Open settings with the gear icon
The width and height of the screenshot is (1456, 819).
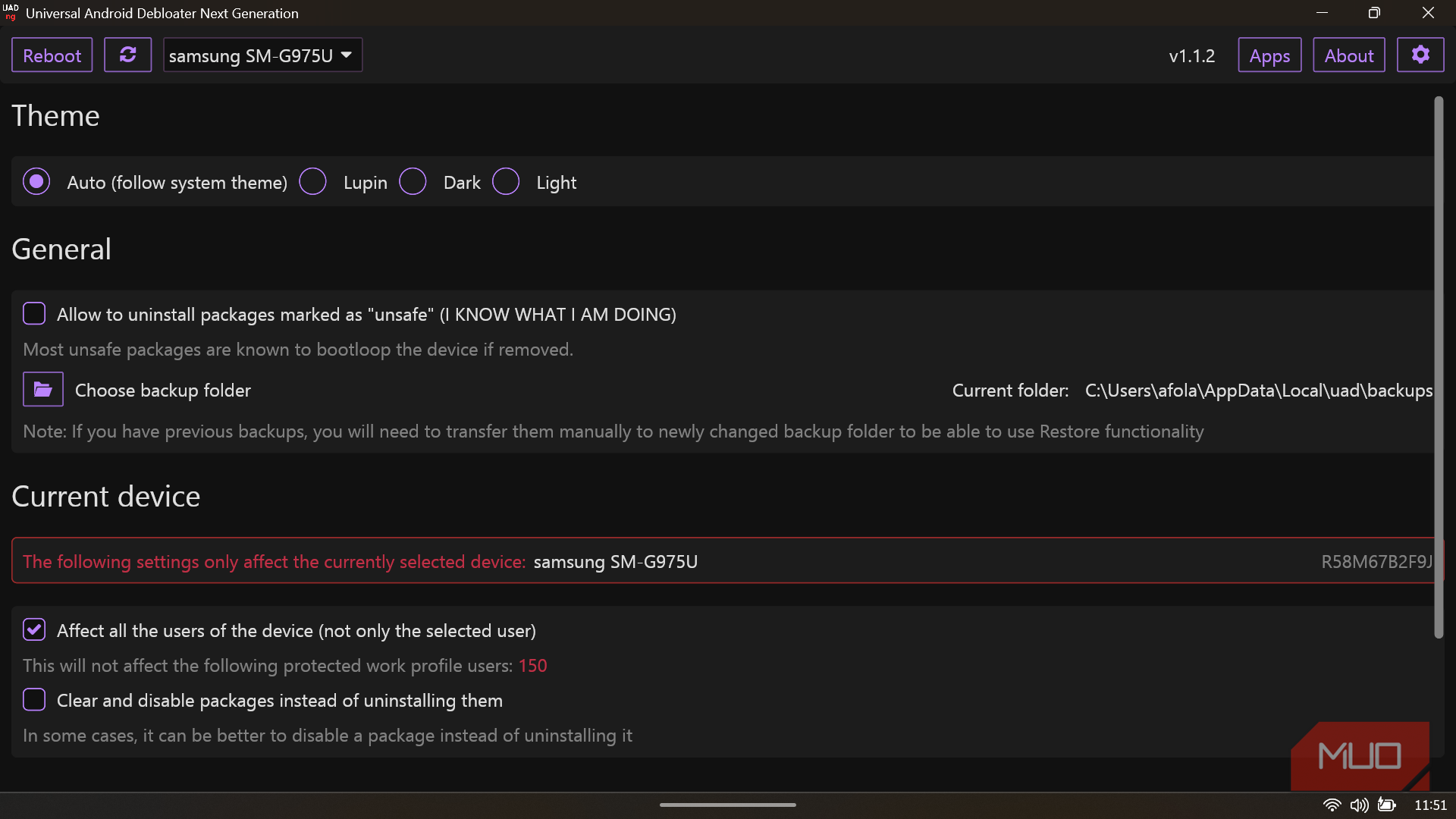[1420, 55]
